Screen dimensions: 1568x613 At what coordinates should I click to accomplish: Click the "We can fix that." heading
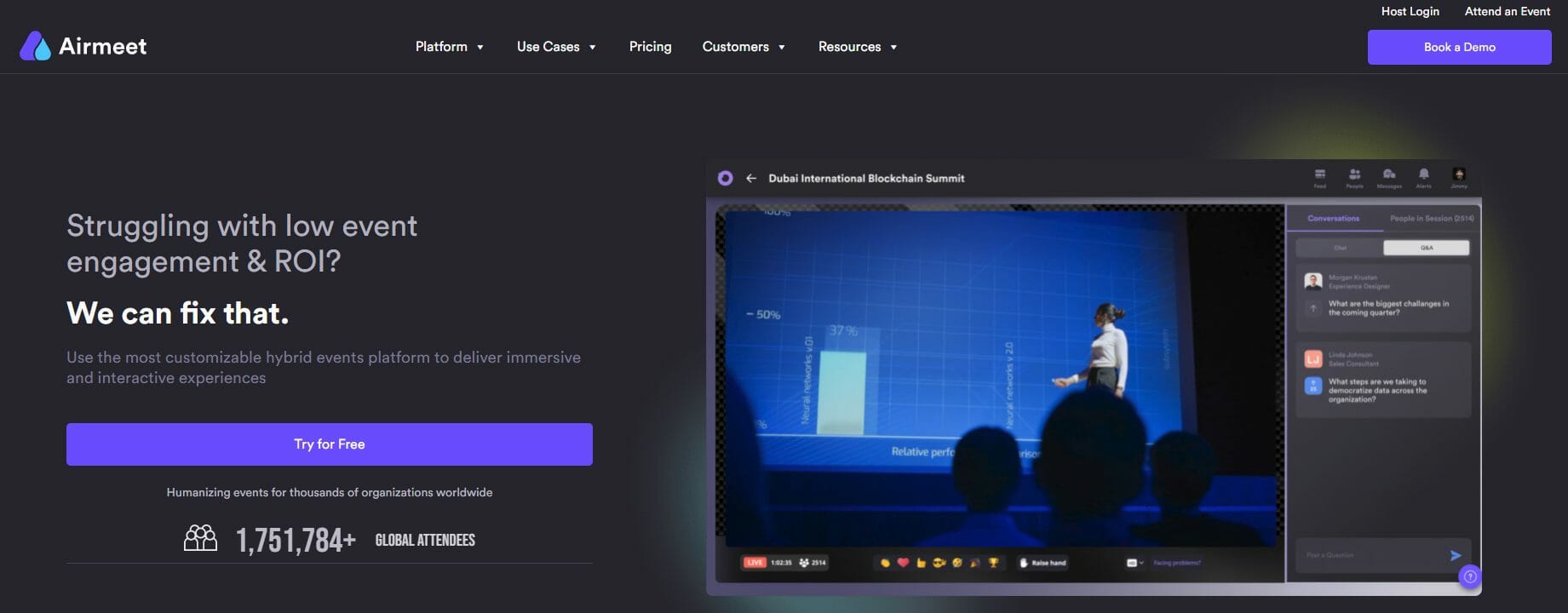(178, 313)
